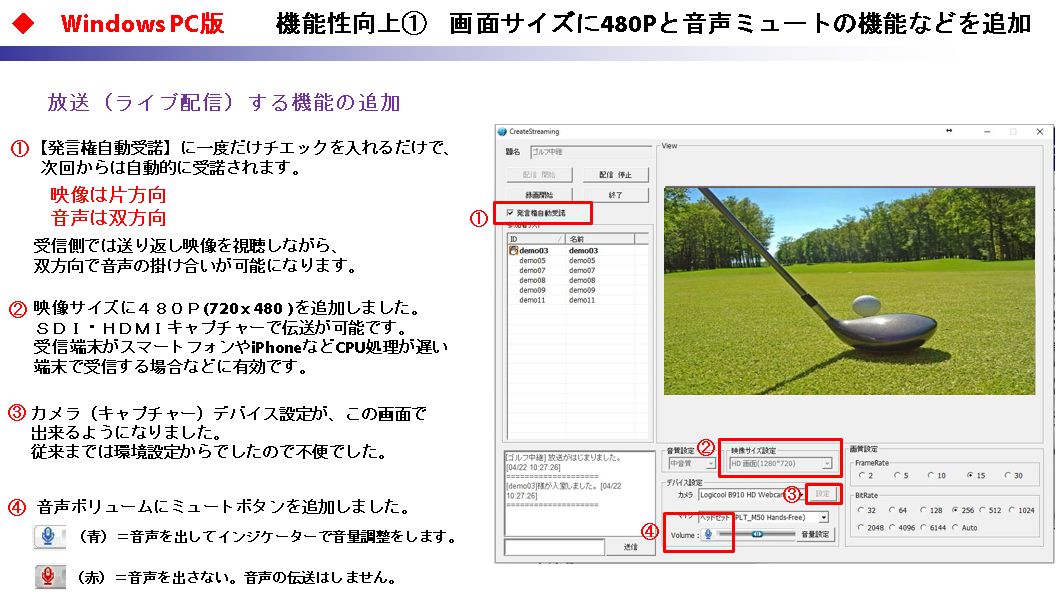Open the microphone device dropdown
Screen dimensions: 1061x603
823,517
